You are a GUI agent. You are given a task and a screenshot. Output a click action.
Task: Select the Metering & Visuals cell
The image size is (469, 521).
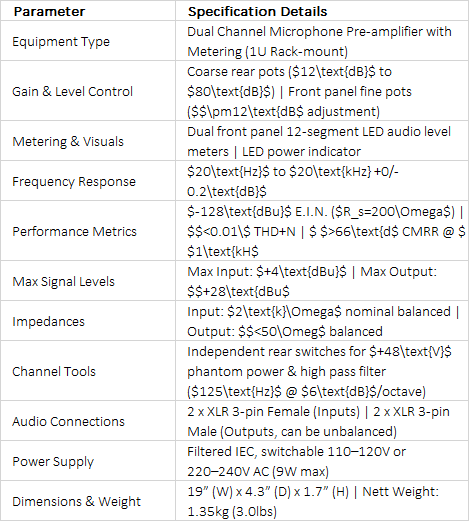[x=88, y=141]
